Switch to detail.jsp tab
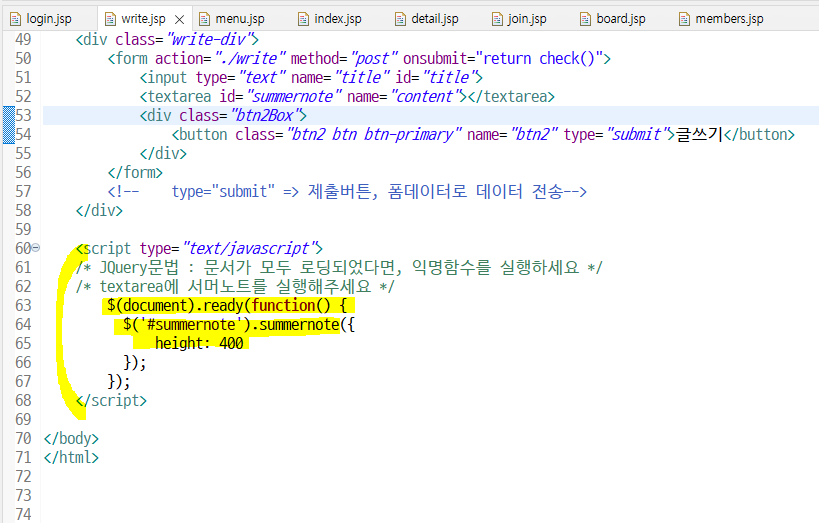819x523 pixels. pos(435,19)
